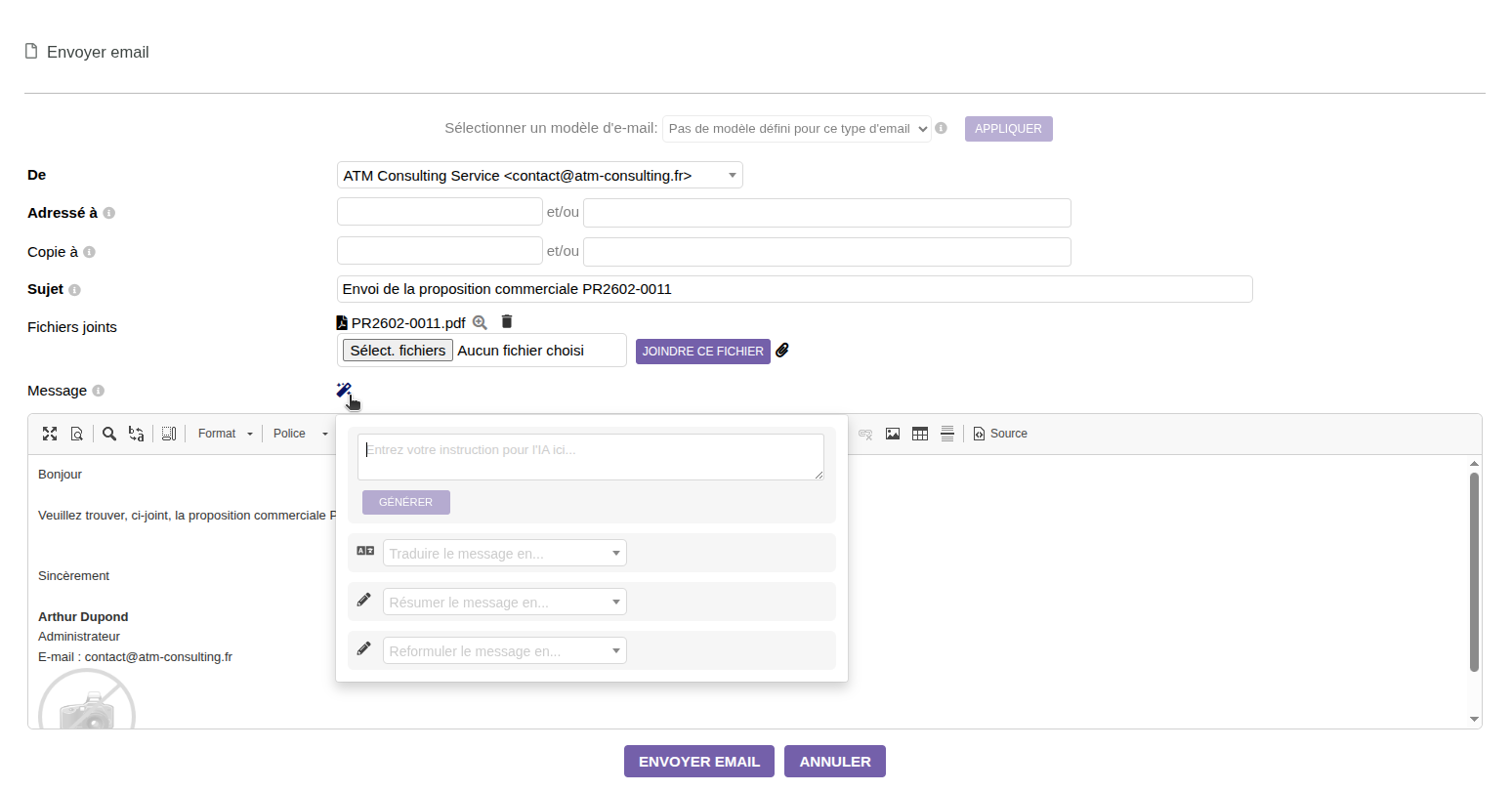Click the Select All icon in the editor toolbar
The width and height of the screenshot is (1512, 791).
(x=169, y=434)
